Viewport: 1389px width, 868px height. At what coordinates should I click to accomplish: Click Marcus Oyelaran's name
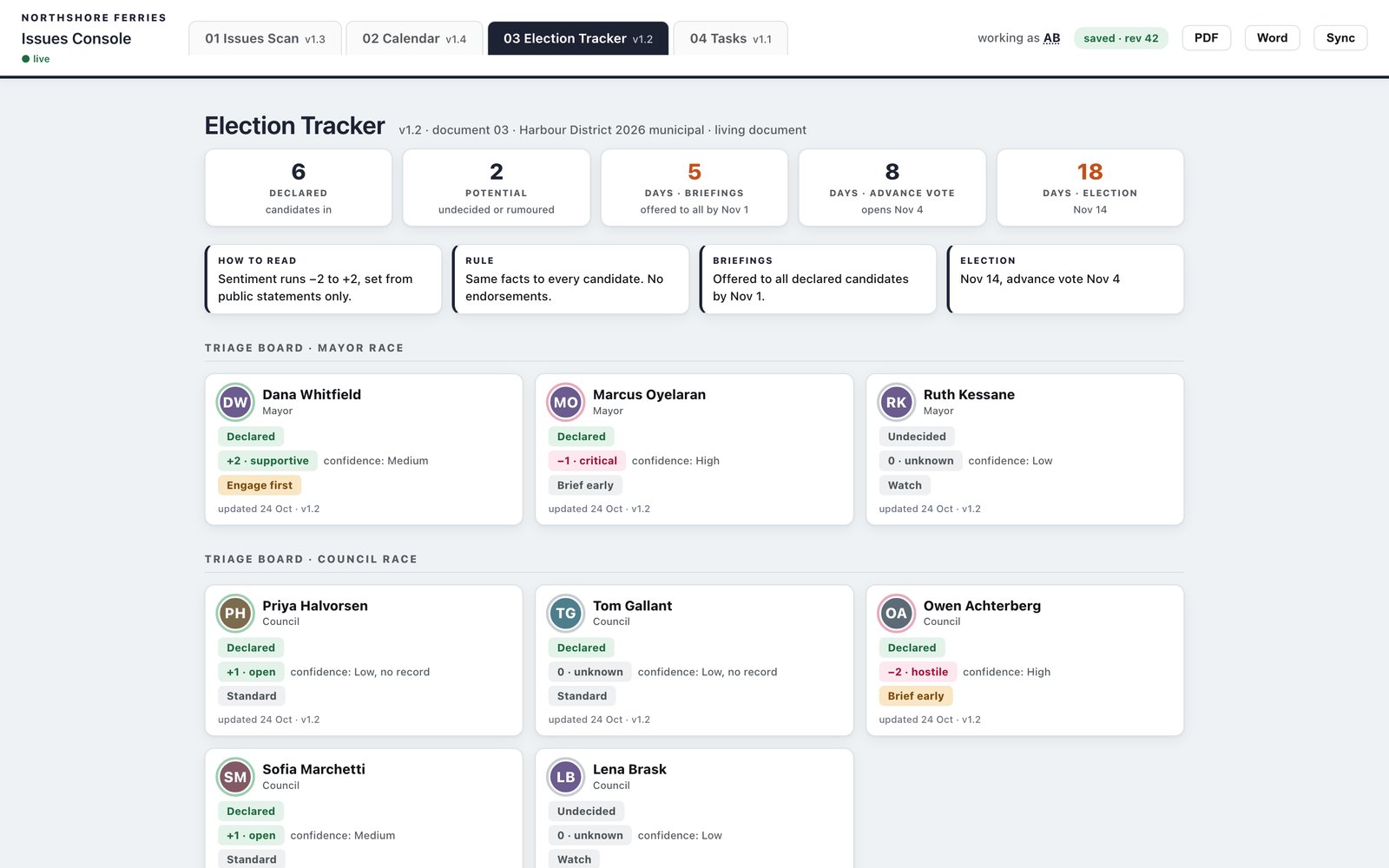click(649, 394)
